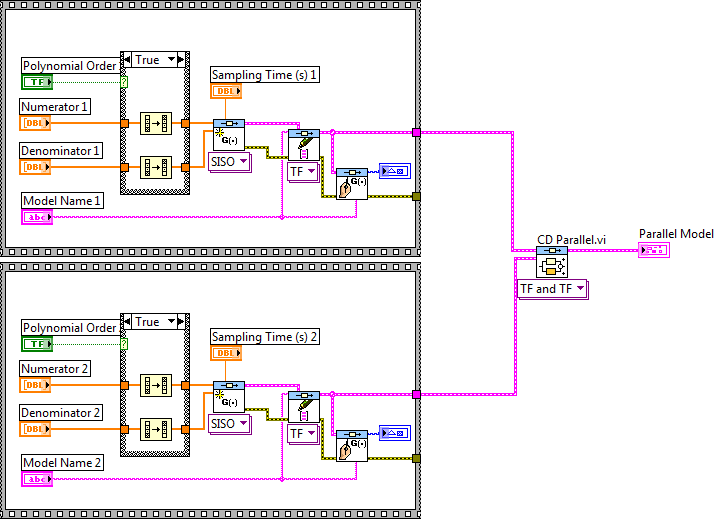Click the Sampling Time (s) 1 label
The height and width of the screenshot is (519, 716).
coord(265,75)
